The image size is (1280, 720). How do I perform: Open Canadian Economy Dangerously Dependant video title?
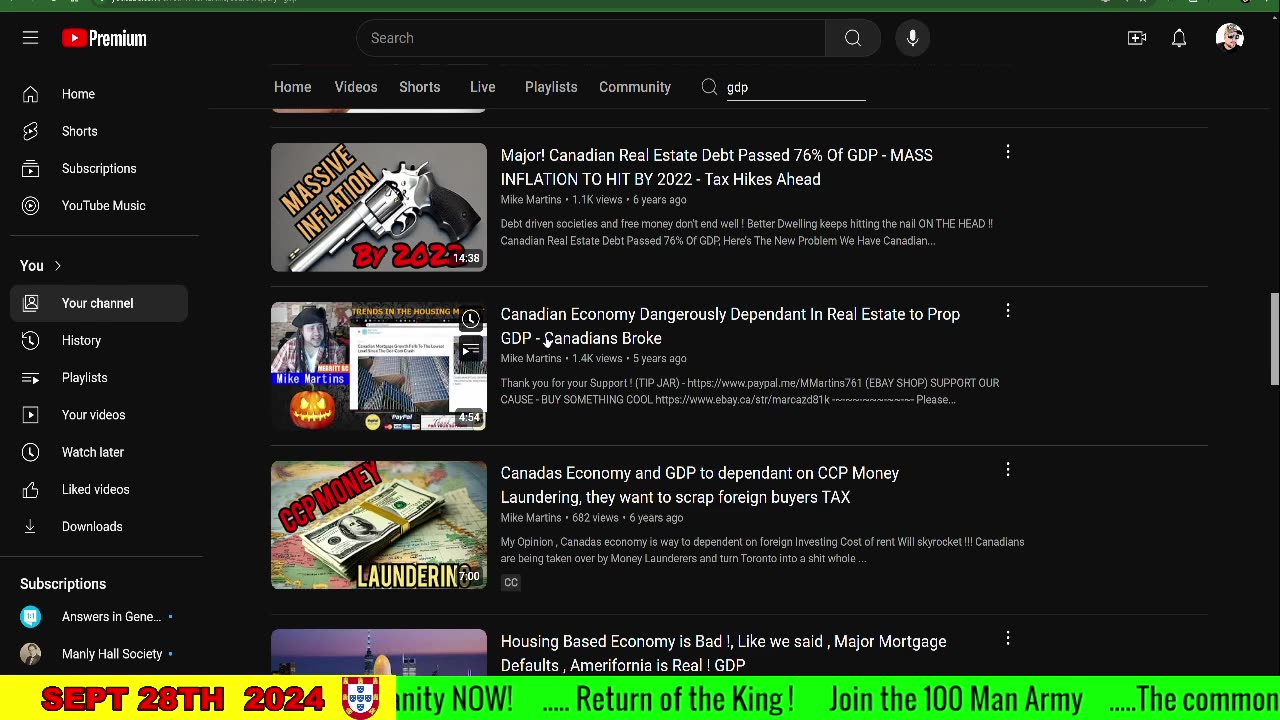pyautogui.click(x=730, y=326)
